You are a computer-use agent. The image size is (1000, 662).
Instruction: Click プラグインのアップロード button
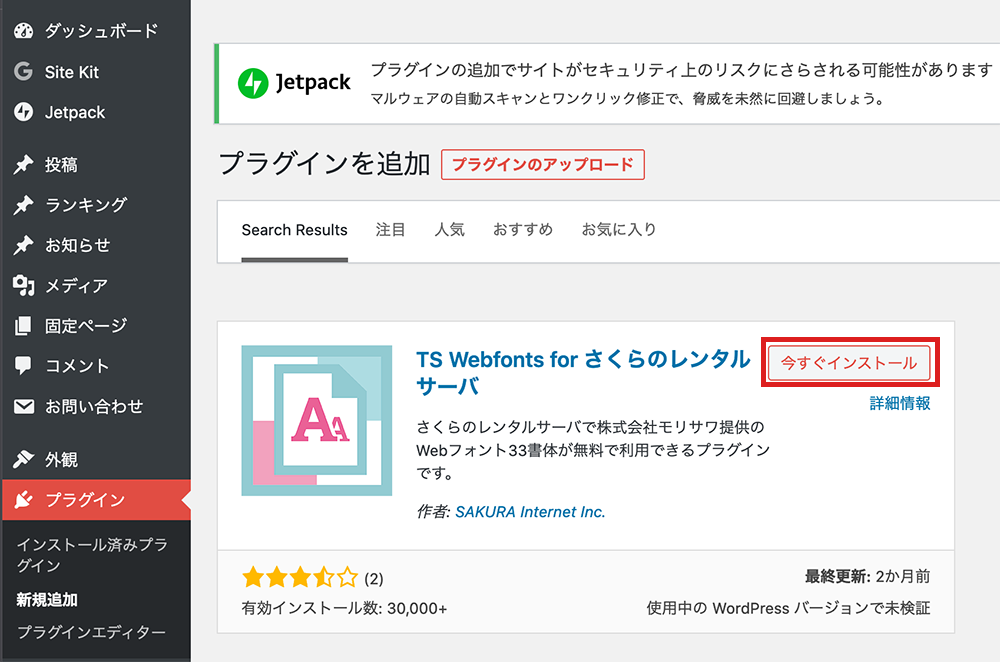[x=543, y=165]
